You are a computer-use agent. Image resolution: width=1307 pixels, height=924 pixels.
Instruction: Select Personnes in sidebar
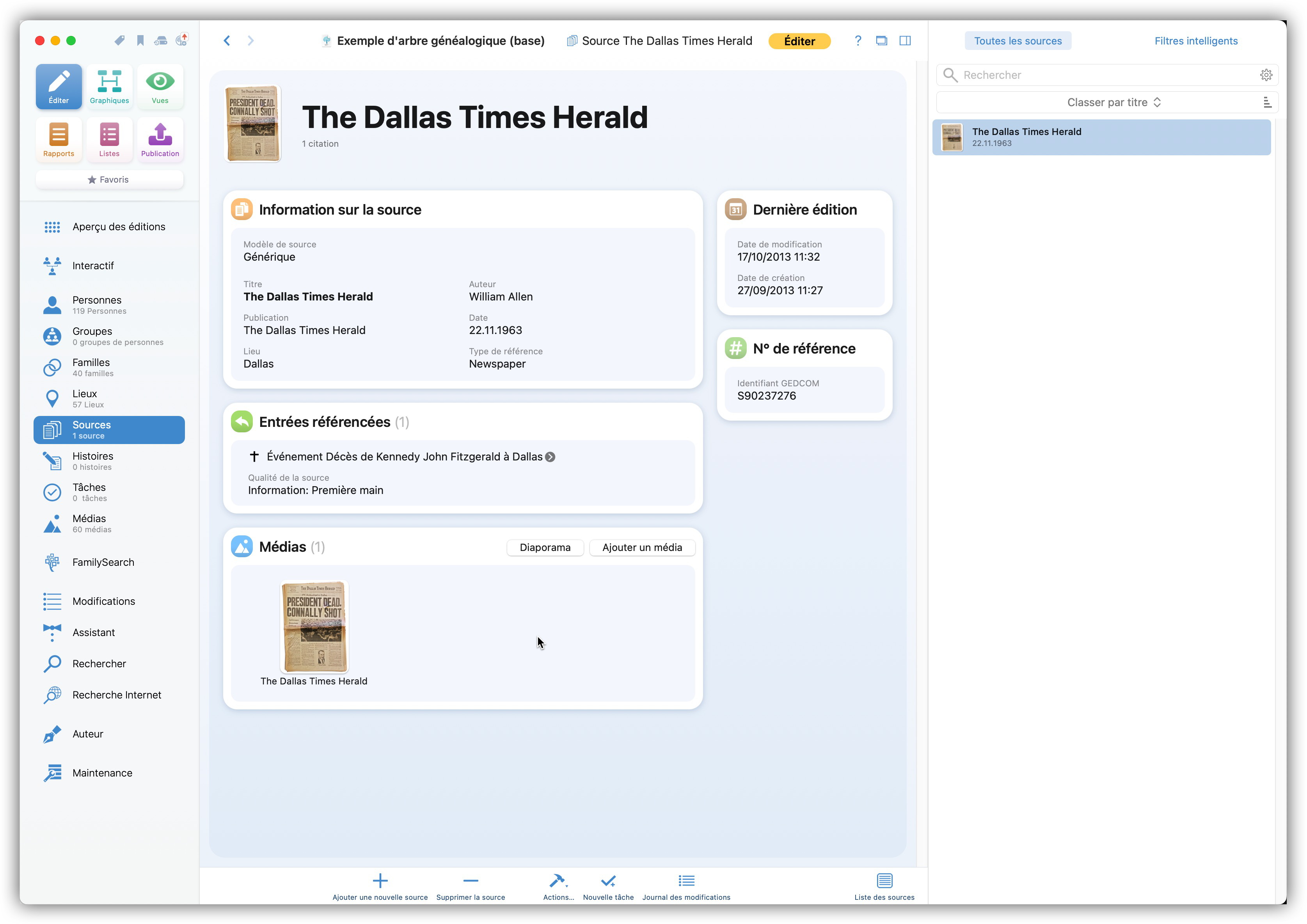109,305
